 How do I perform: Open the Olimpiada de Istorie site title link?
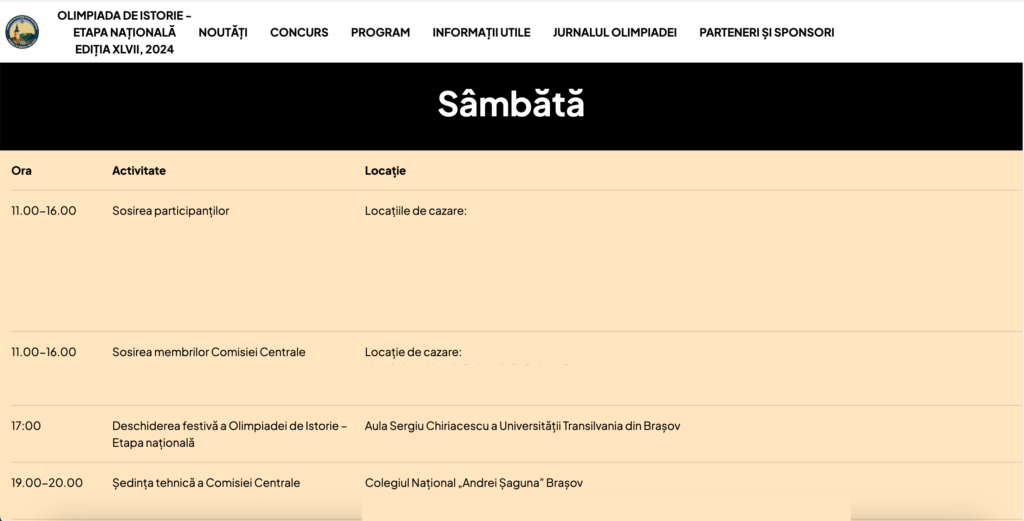click(x=124, y=32)
